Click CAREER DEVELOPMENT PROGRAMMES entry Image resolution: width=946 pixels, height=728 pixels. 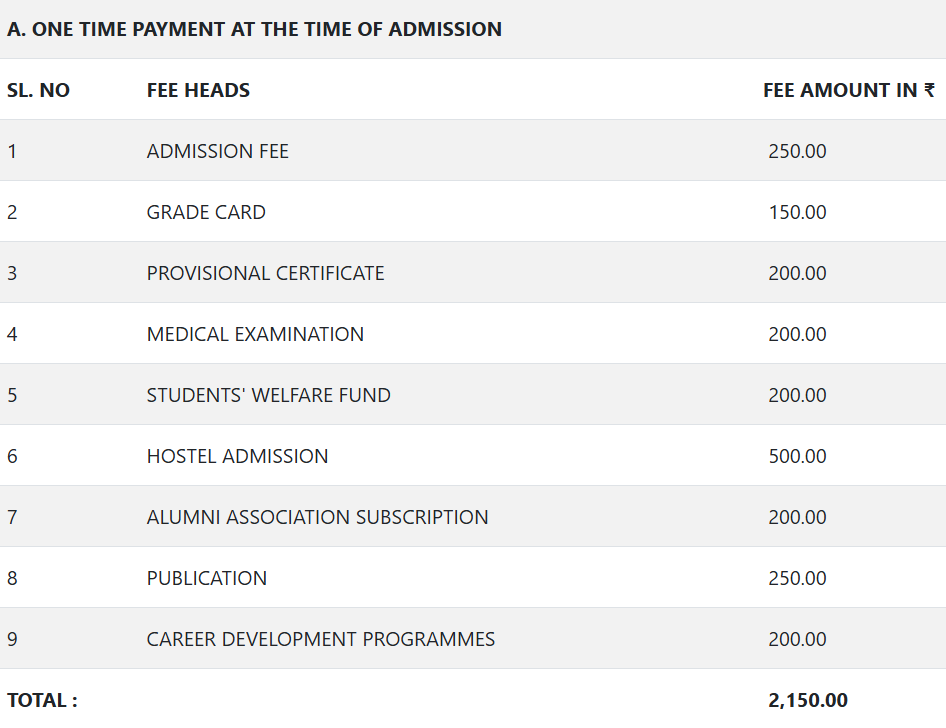(x=320, y=639)
